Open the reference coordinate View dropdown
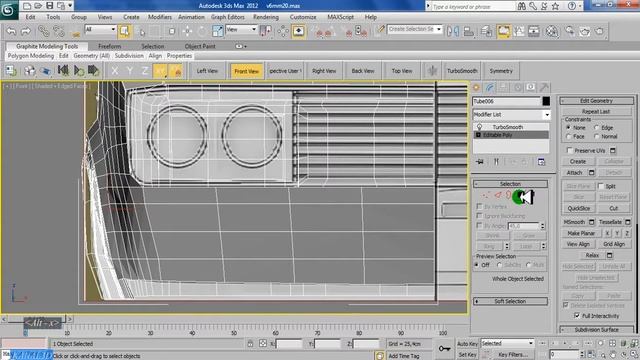This screenshot has height=360, width=640. [241, 29]
